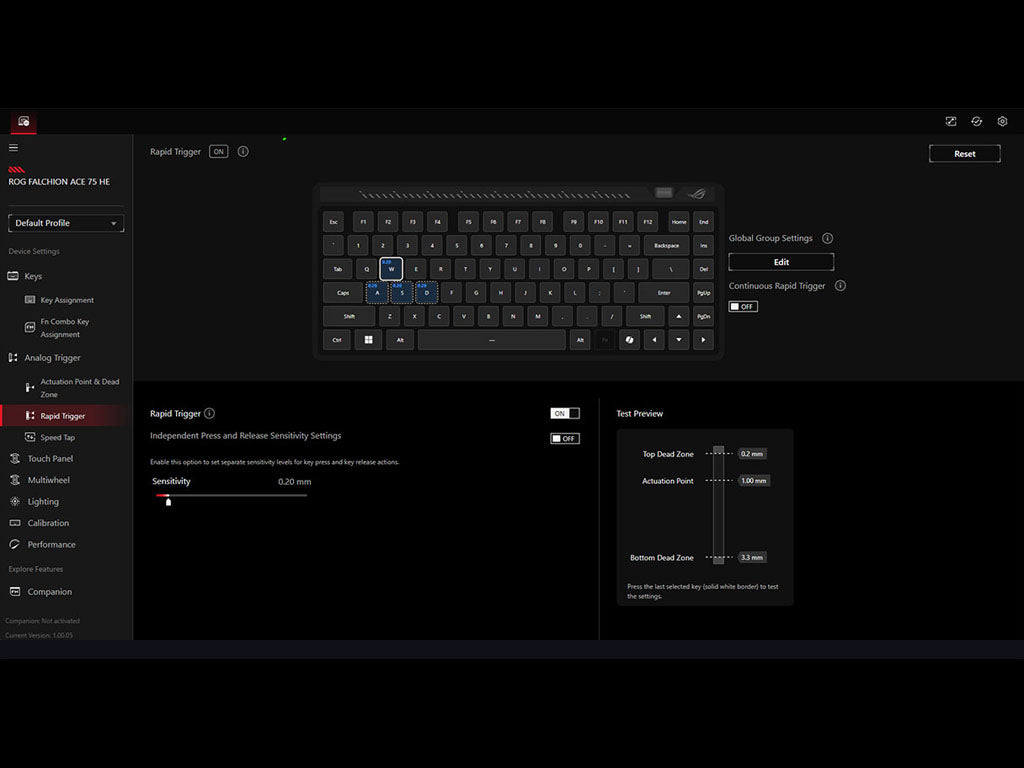Viewport: 1024px width, 768px height.
Task: Click the 1.00 mm Actuation Point value
Action: pyautogui.click(x=754, y=481)
